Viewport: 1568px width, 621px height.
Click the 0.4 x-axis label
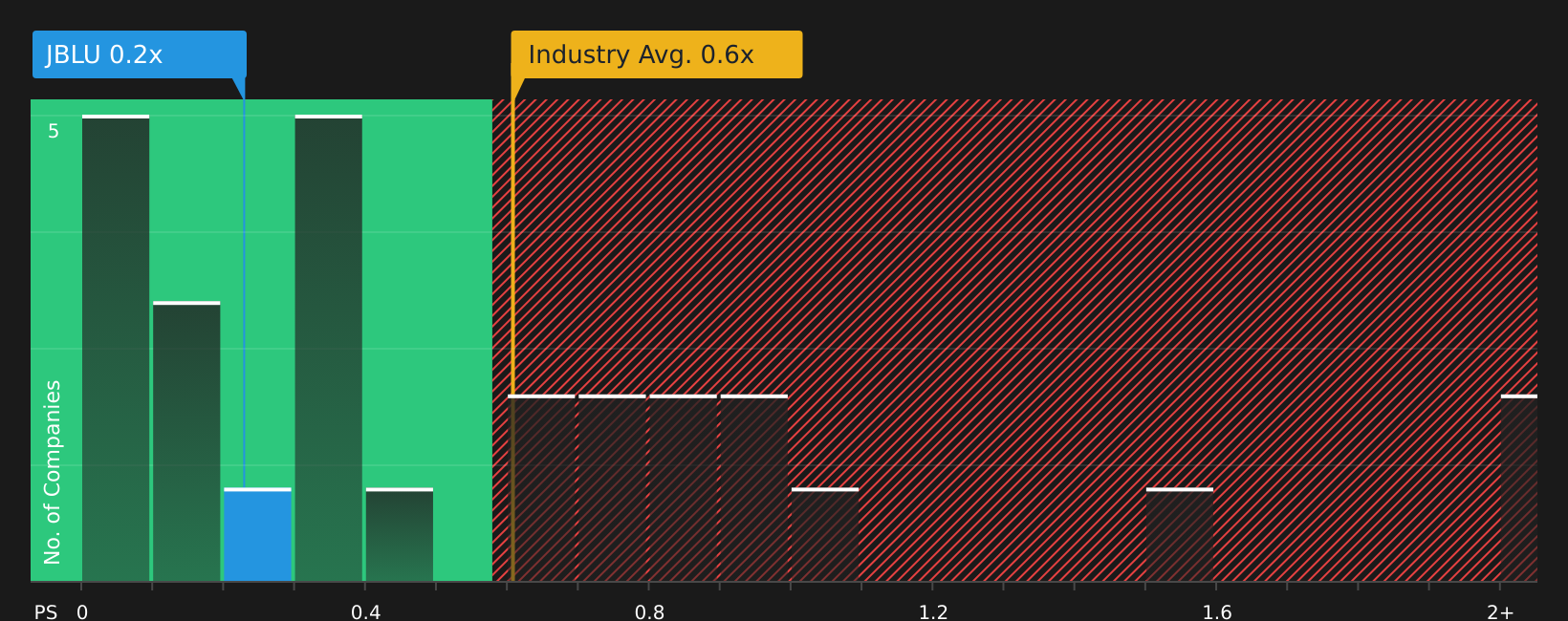[x=366, y=611]
